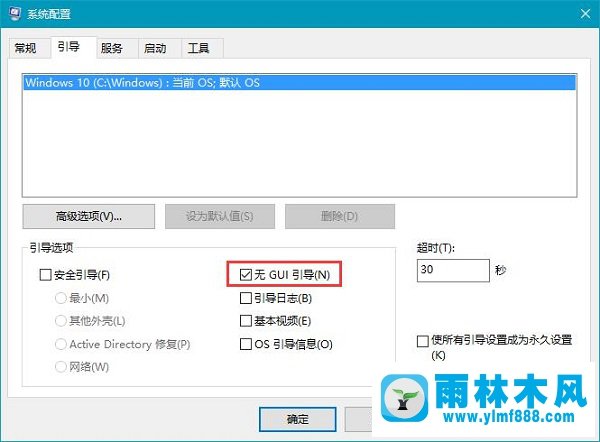
Task: Tick the 基本视频(E) checkbox
Action: pyautogui.click(x=246, y=321)
